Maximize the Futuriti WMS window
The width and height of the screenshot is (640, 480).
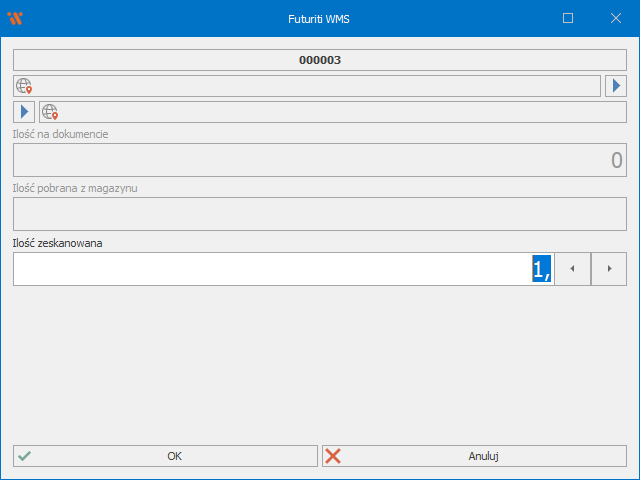click(568, 18)
